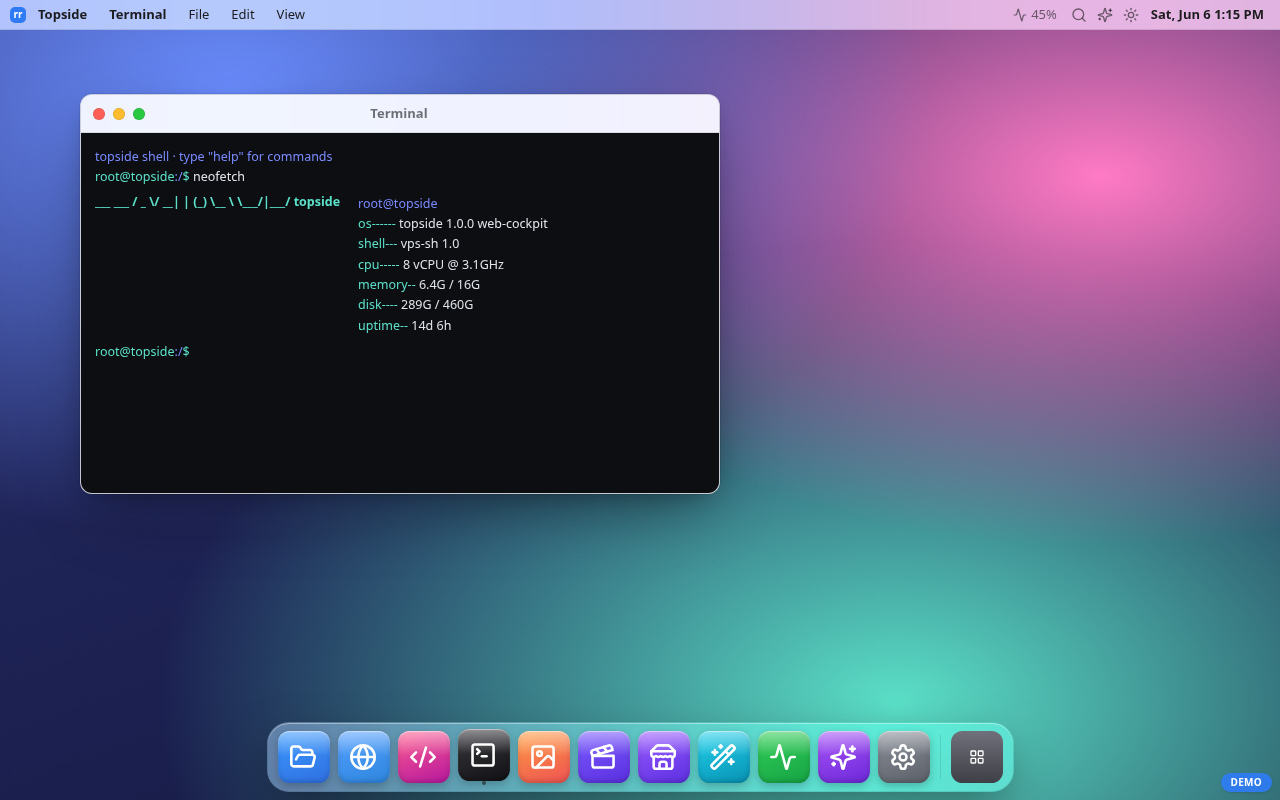1280x800 pixels.
Task: Click the 45% activity indicator in menu bar
Action: click(1035, 14)
